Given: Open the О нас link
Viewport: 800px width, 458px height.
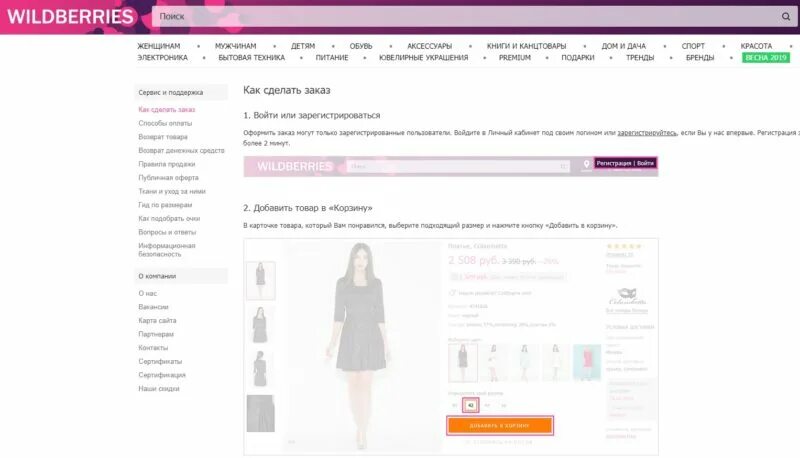Looking at the screenshot, I should (147, 294).
